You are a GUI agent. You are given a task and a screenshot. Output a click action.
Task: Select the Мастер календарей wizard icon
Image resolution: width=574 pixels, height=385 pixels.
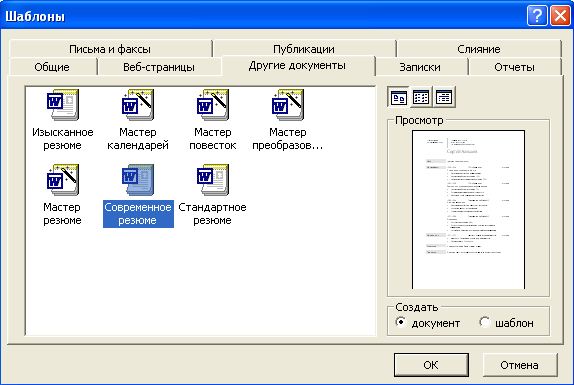click(x=138, y=105)
